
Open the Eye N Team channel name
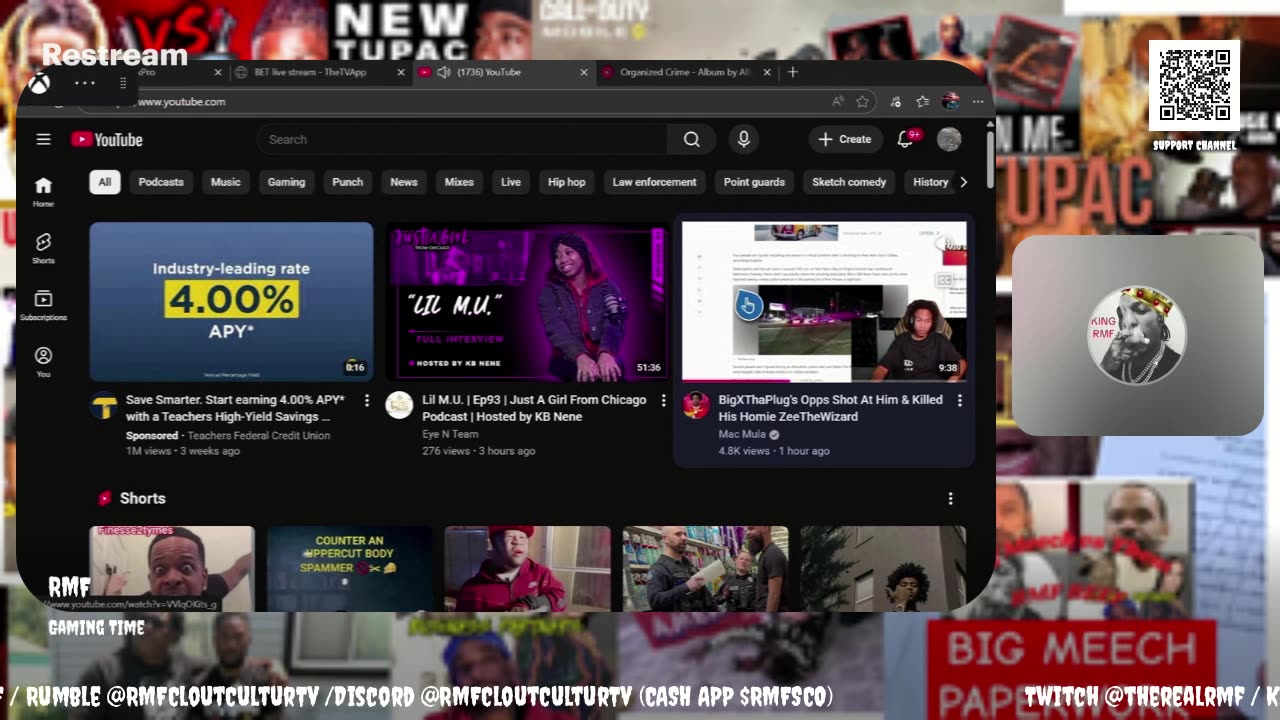pyautogui.click(x=450, y=434)
